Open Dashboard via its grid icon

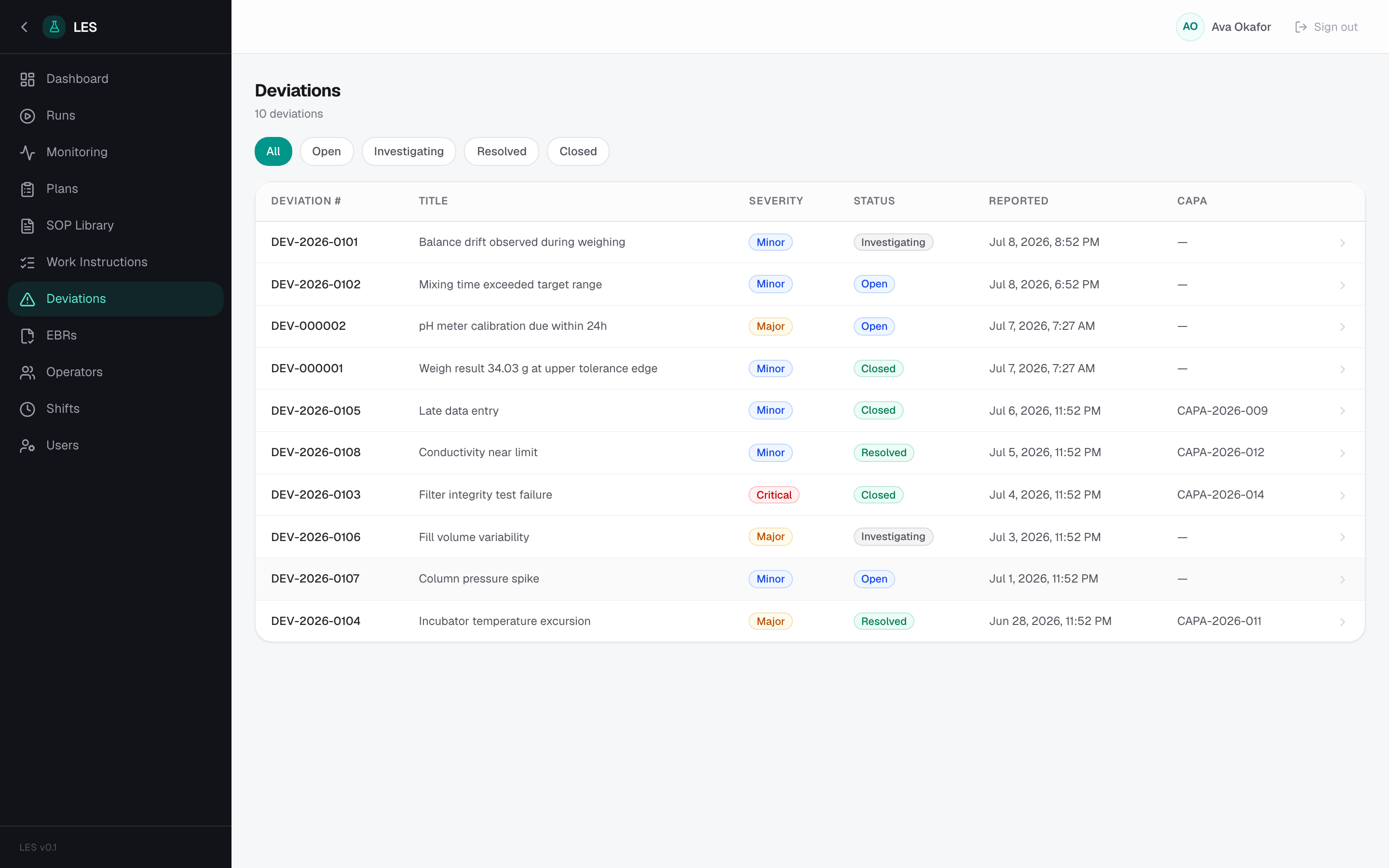coord(27,79)
